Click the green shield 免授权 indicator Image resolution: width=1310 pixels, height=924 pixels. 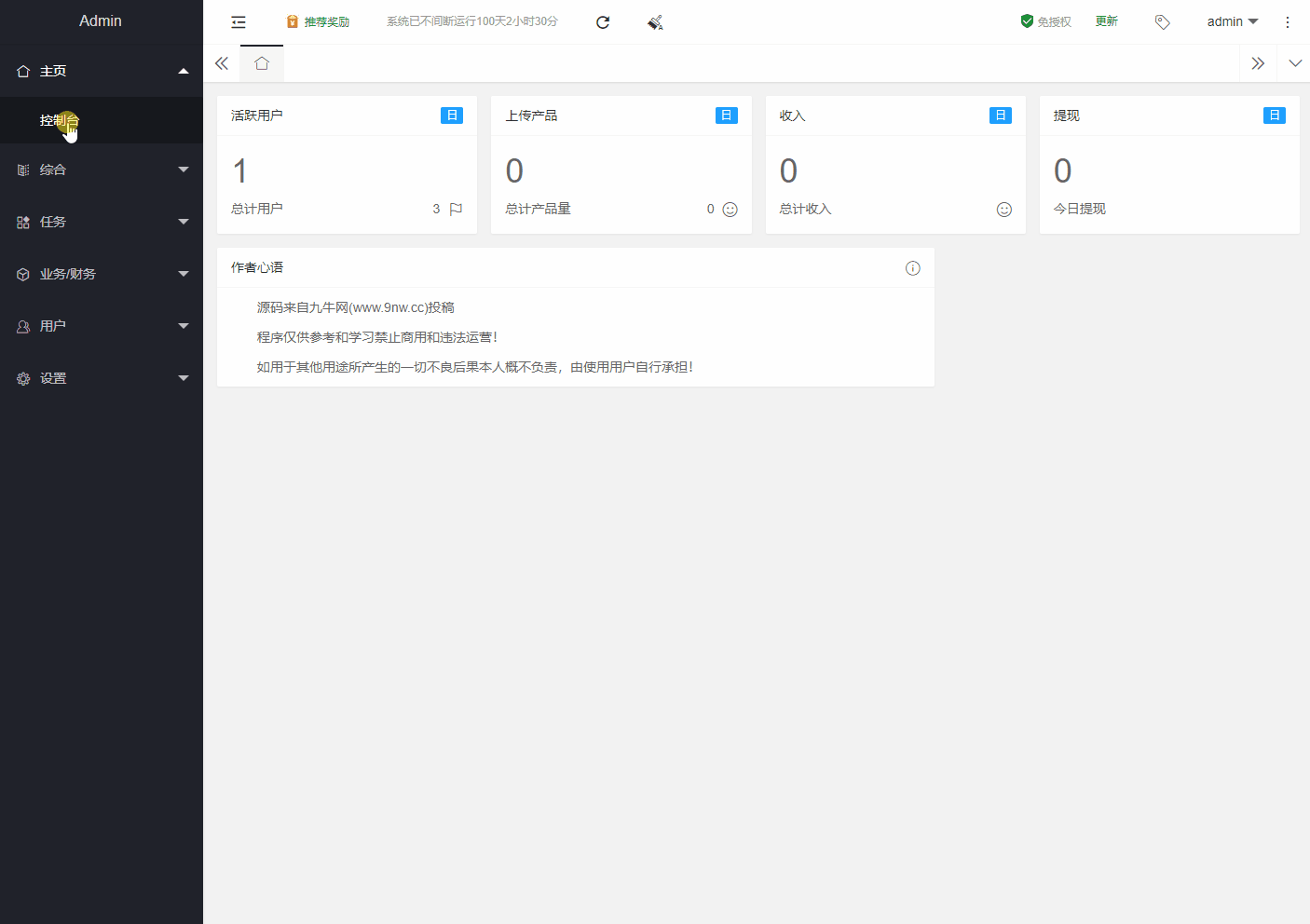1045,21
